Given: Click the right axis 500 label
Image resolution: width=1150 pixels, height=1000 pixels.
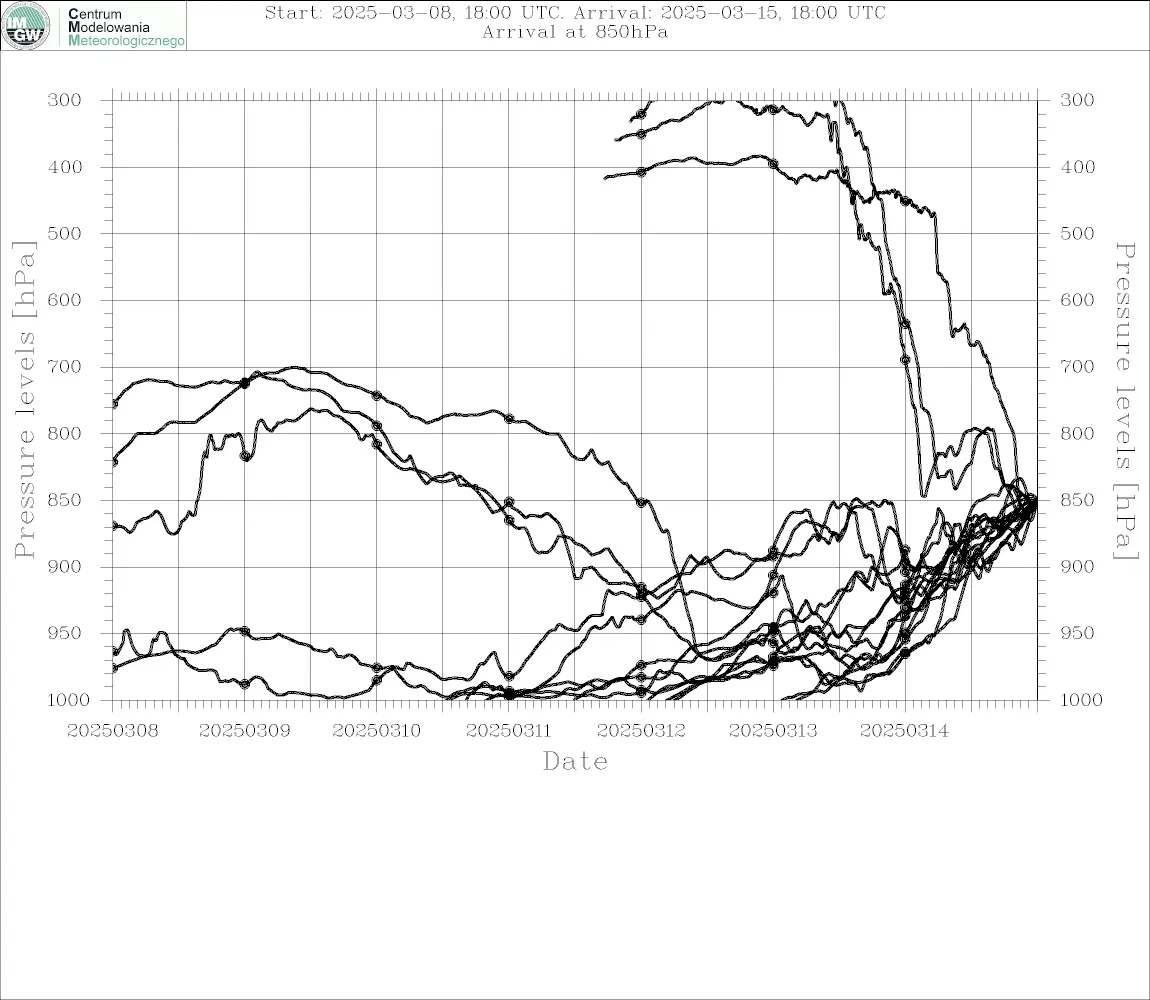Looking at the screenshot, I should coord(1077,233).
